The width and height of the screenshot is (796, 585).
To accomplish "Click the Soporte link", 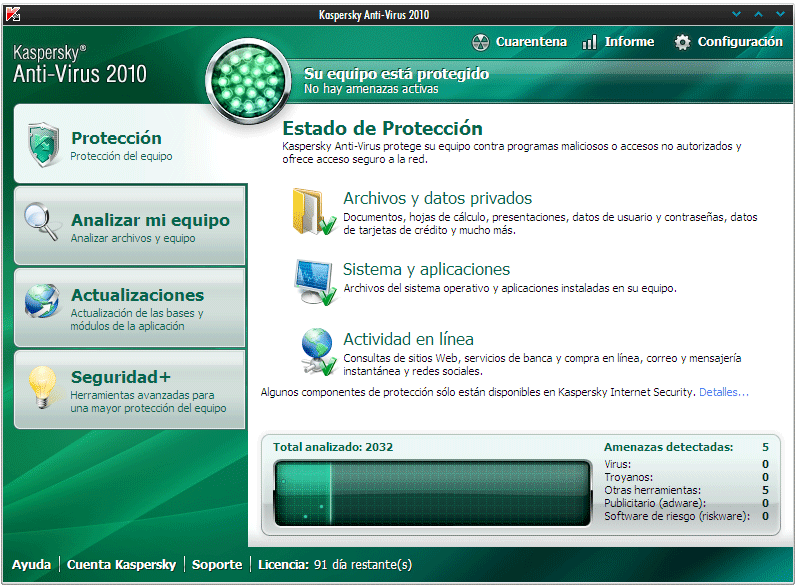I will click(217, 565).
